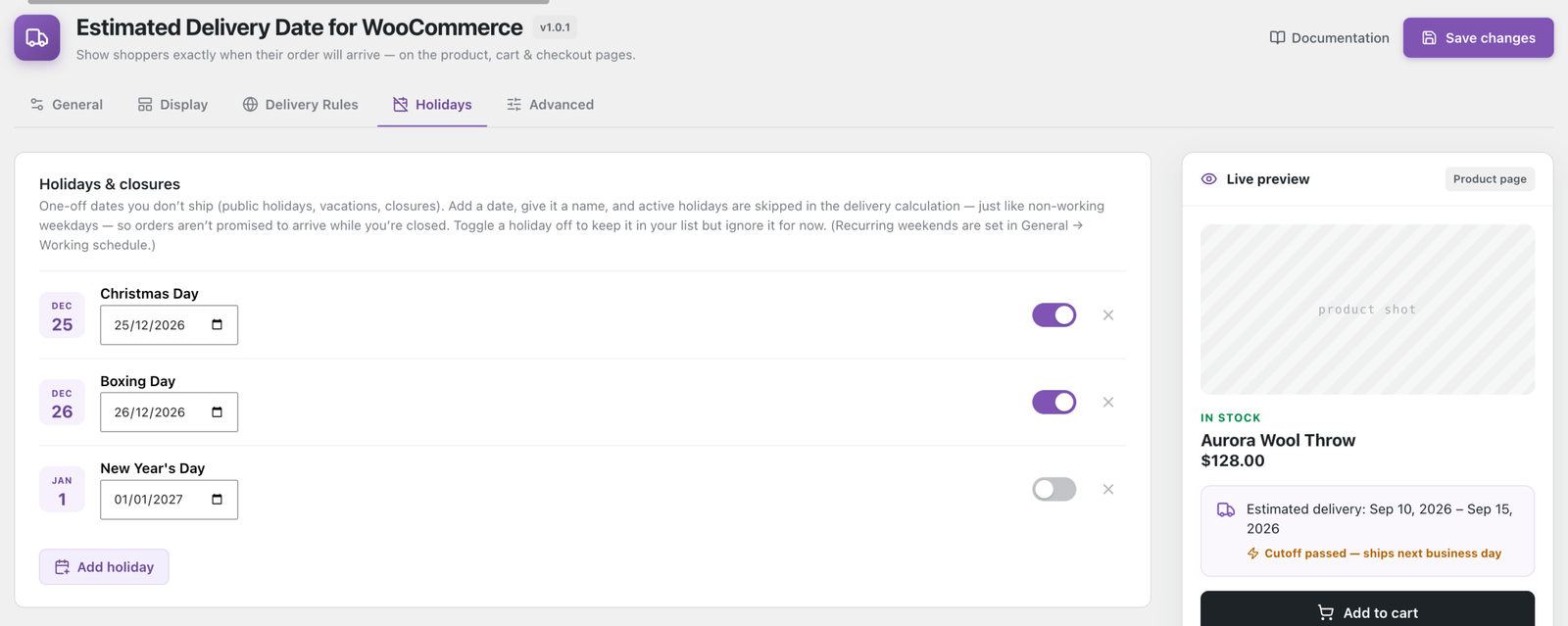Click the New Year's Day date field
The image size is (1568, 626).
point(169,499)
